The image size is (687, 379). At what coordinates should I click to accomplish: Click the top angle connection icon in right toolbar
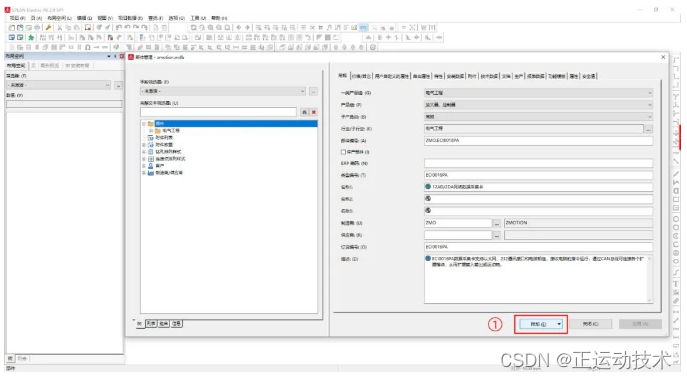tap(676, 60)
